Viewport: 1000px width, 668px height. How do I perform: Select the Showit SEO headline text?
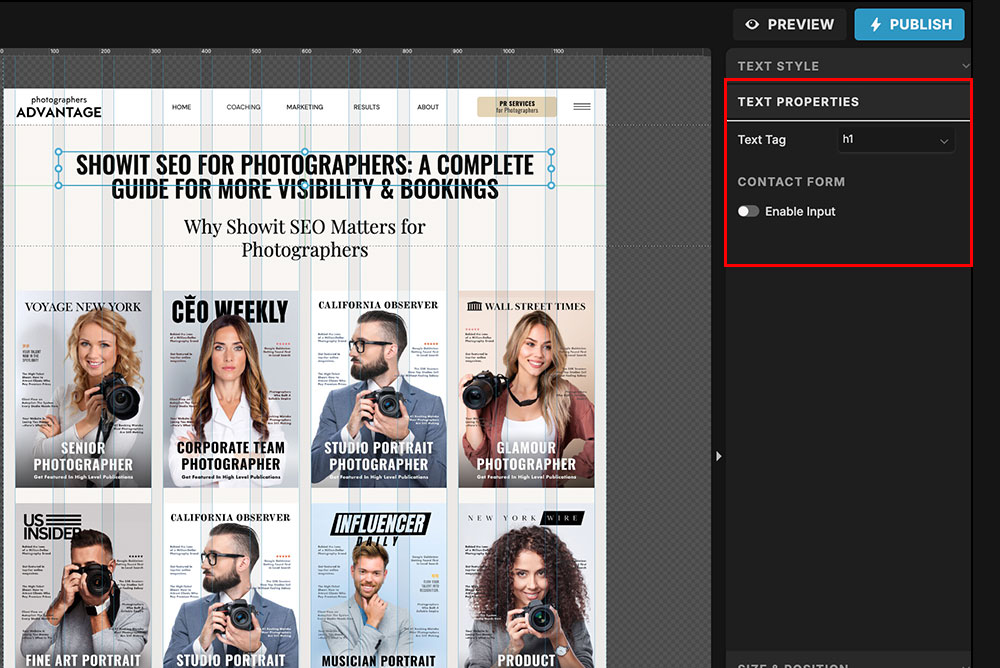pos(305,177)
